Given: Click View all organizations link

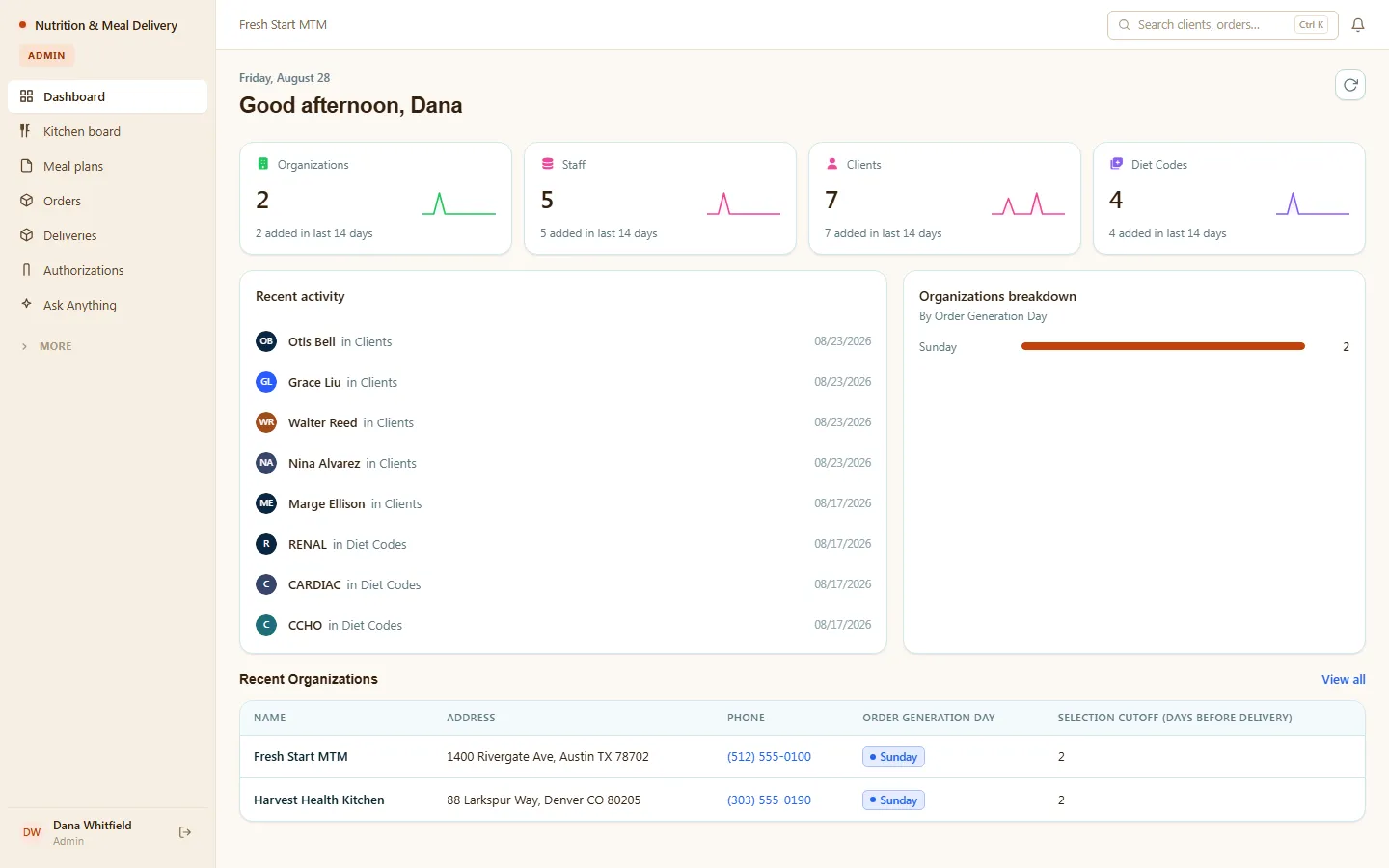Looking at the screenshot, I should [1343, 679].
